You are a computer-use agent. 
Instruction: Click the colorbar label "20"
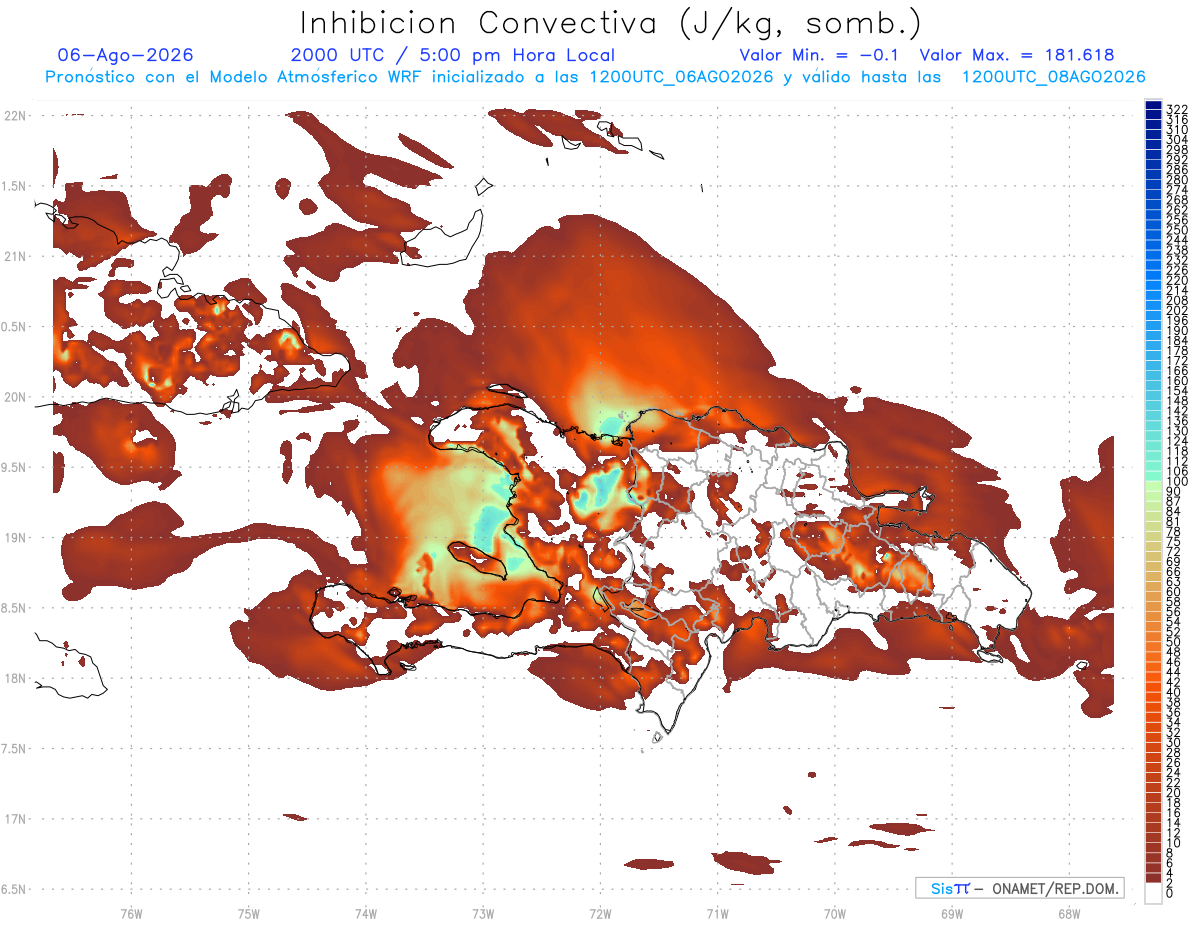click(1174, 793)
